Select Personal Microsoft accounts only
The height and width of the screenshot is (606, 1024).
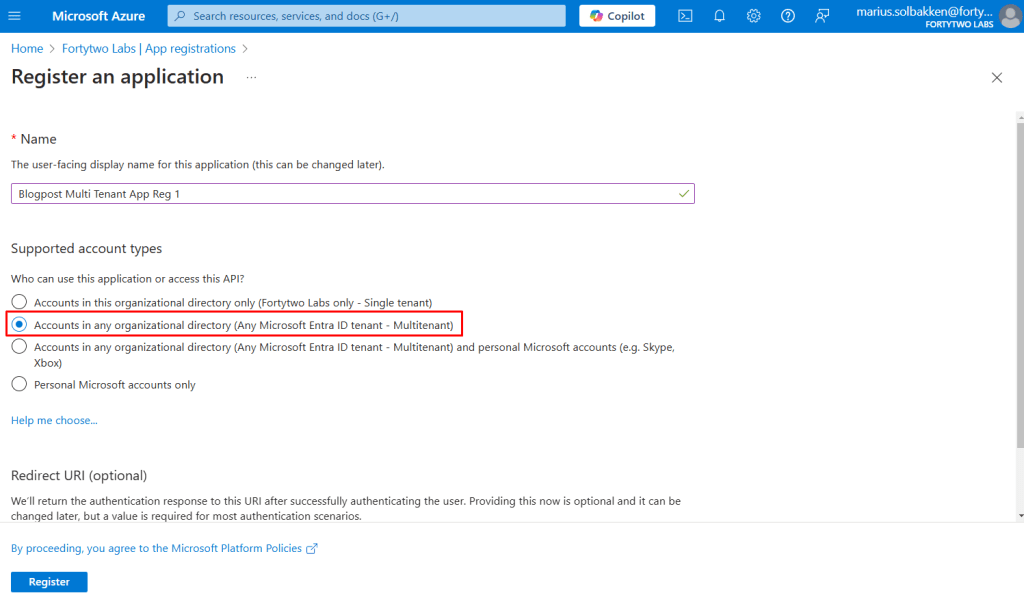(x=19, y=384)
